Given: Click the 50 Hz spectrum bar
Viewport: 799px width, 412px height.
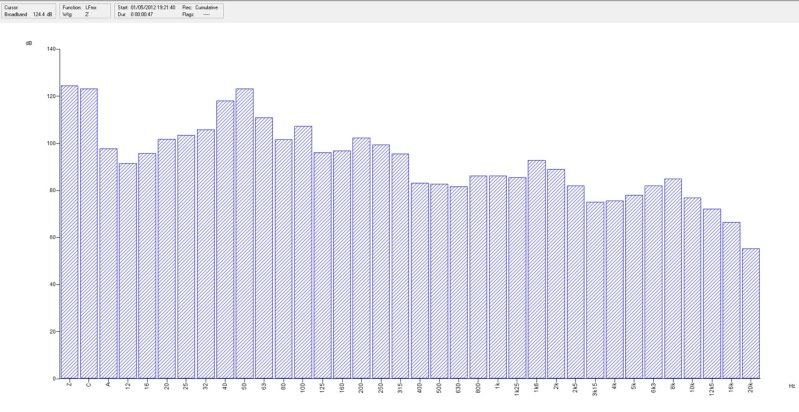Looking at the screenshot, I should 245,233.
